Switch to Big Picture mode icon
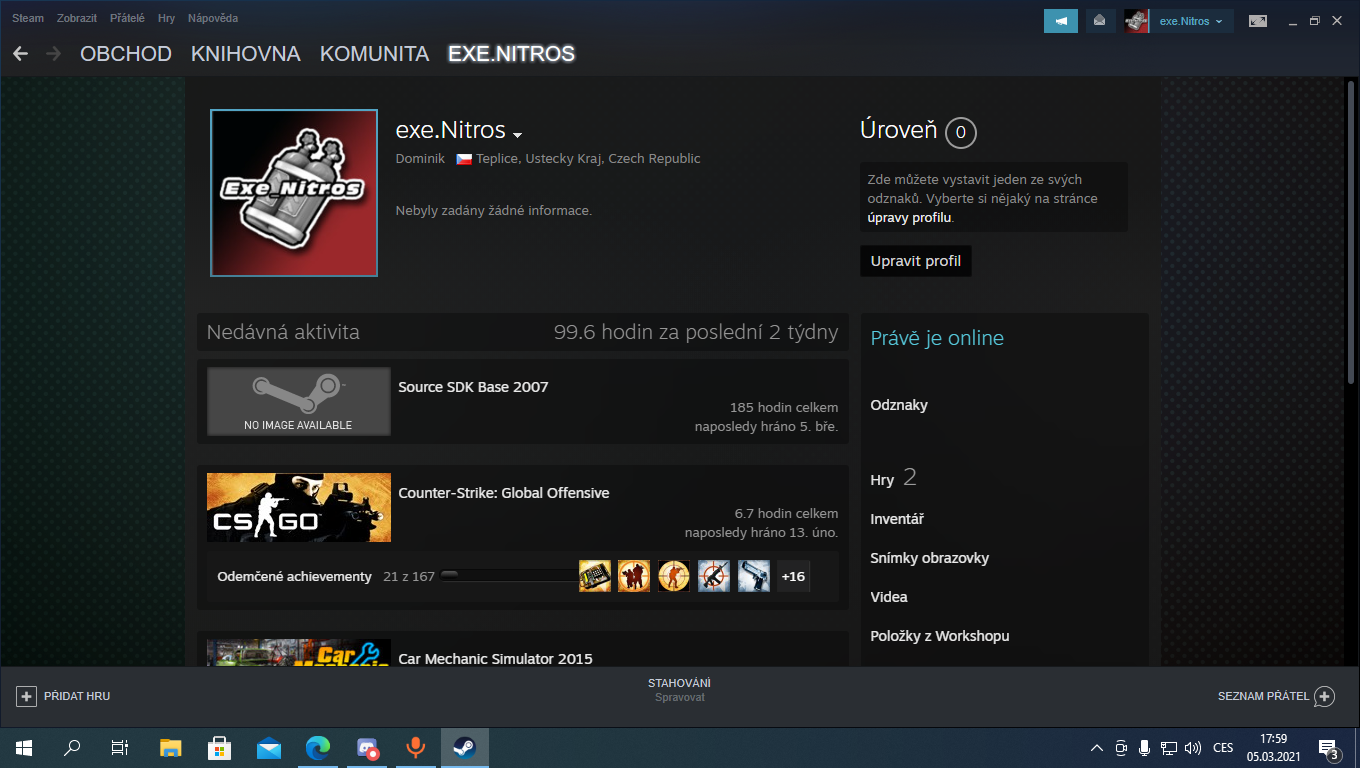This screenshot has width=1360, height=768. pos(1257,21)
